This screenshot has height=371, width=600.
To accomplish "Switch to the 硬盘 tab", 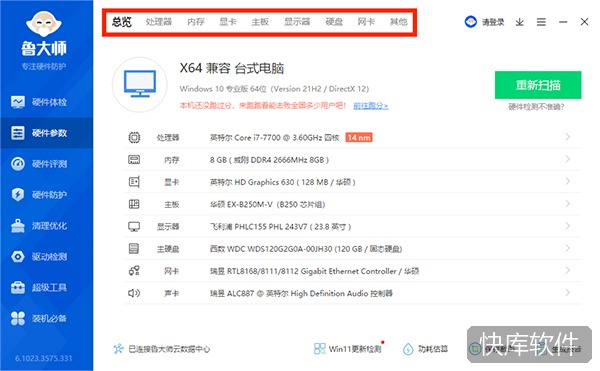I will coord(334,22).
